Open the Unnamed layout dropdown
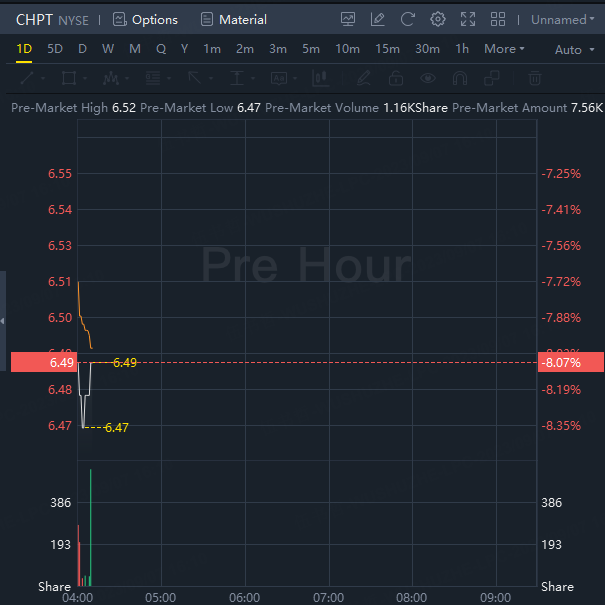The height and width of the screenshot is (605, 605). (x=561, y=19)
